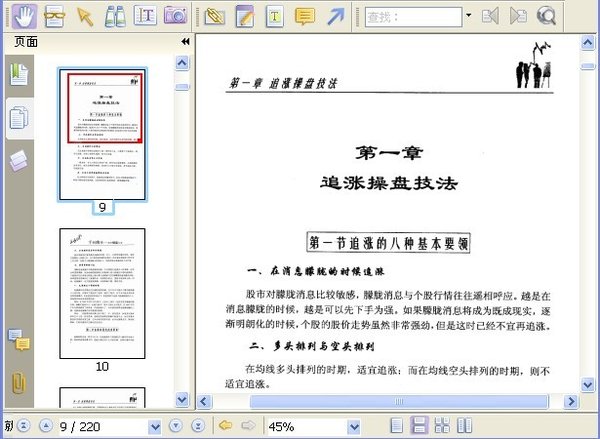Switch to single page layout
This screenshot has height=439, width=600.
397,426
